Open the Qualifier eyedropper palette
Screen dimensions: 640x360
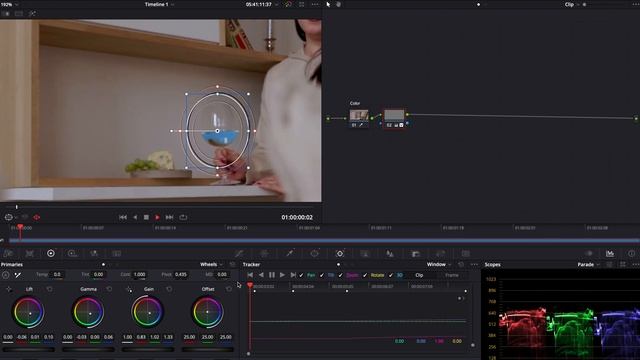(289, 253)
